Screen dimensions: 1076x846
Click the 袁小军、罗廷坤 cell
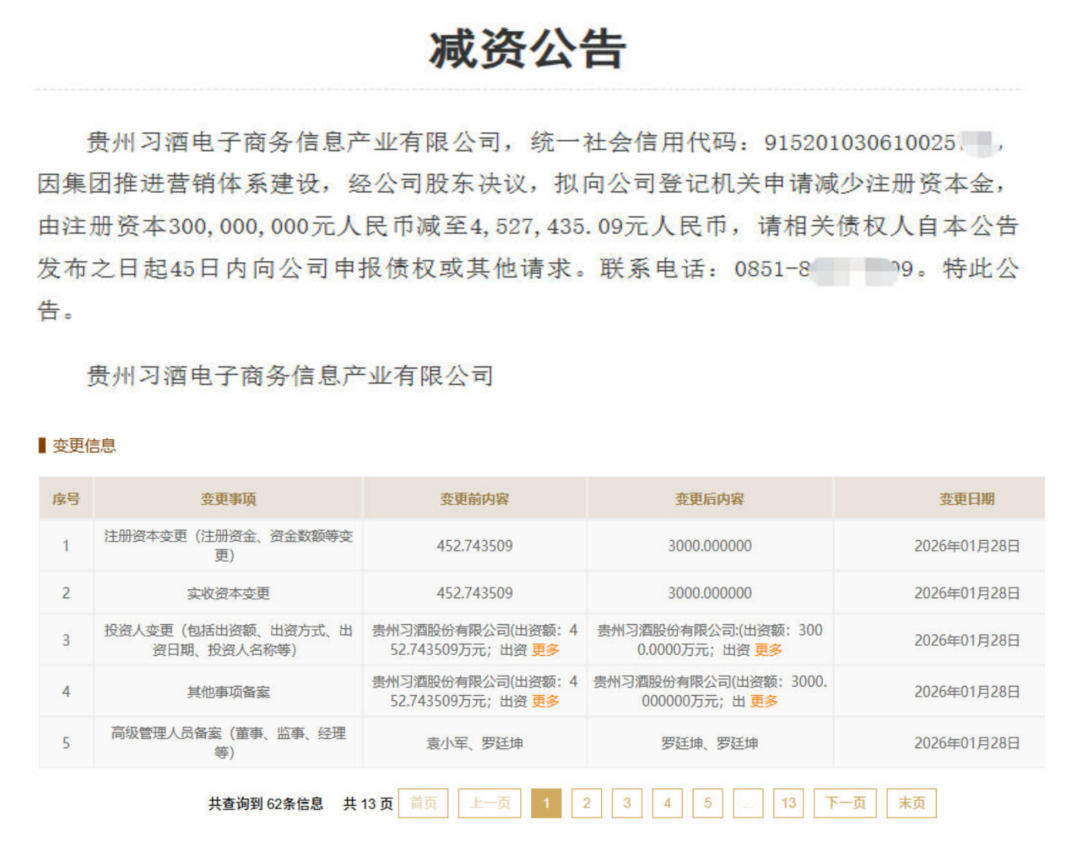pyautogui.click(x=474, y=743)
